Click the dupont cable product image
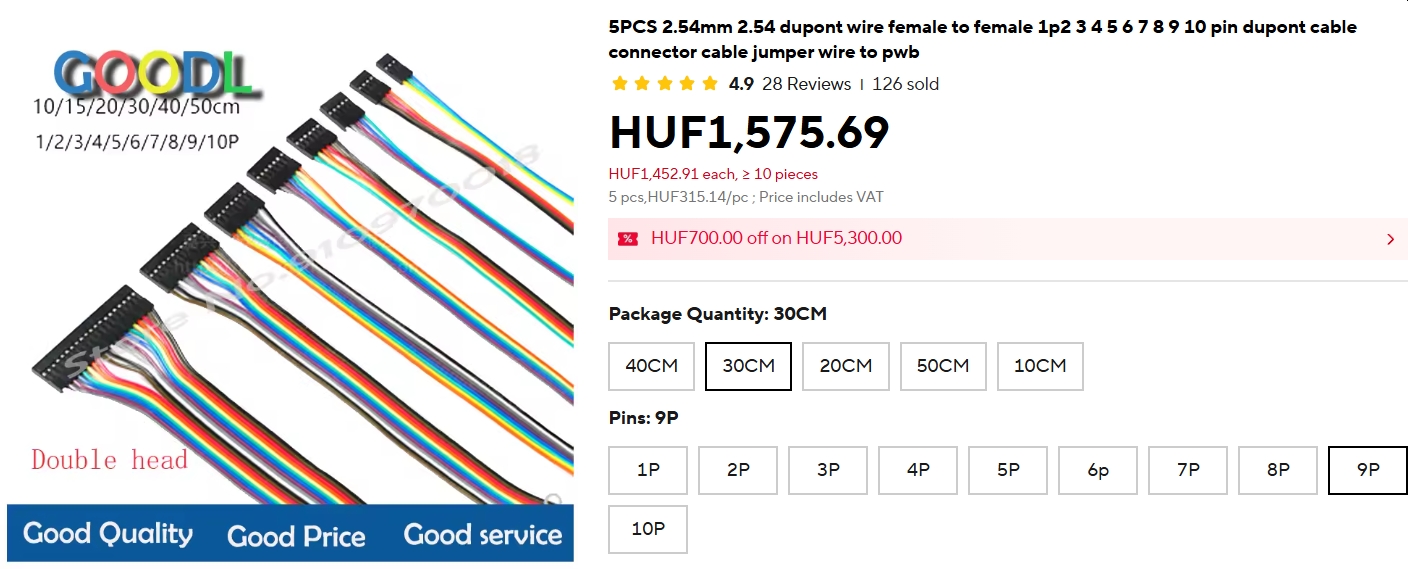Image resolution: width=1408 pixels, height=569 pixels. pos(290,280)
